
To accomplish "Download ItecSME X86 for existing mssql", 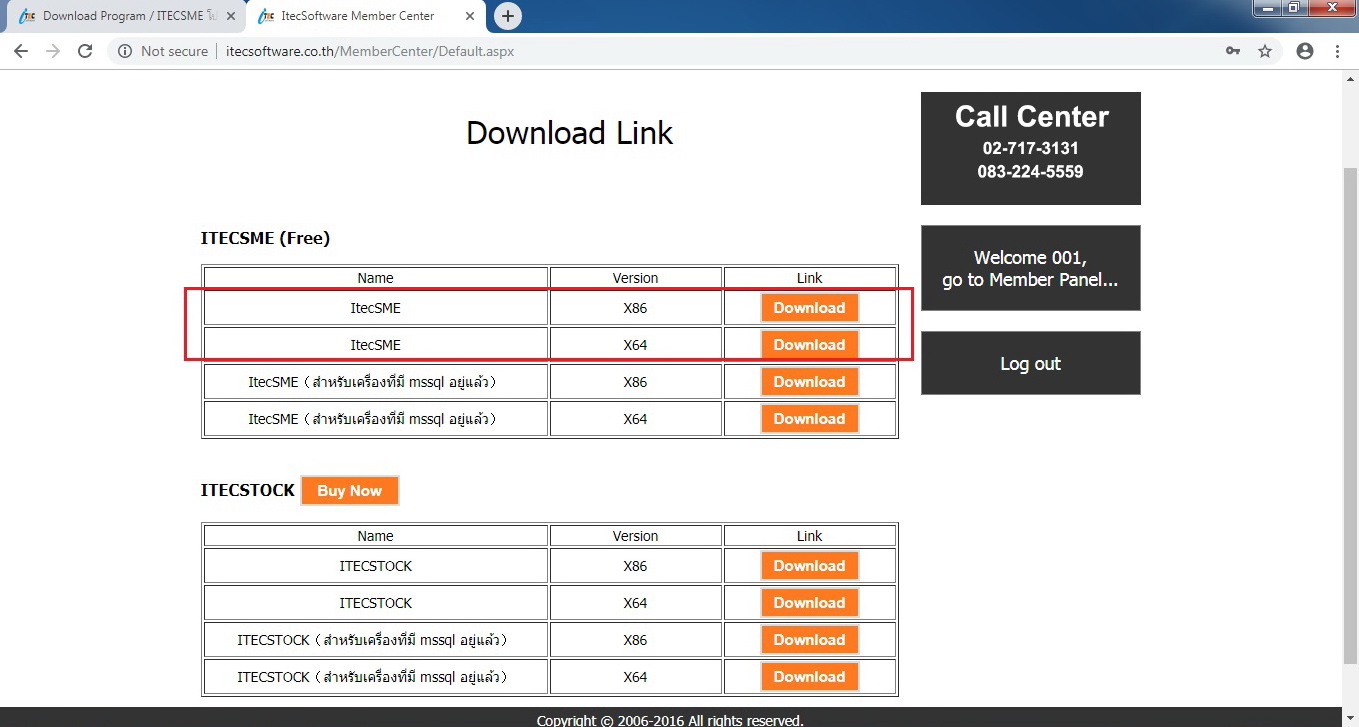I will [x=809, y=382].
